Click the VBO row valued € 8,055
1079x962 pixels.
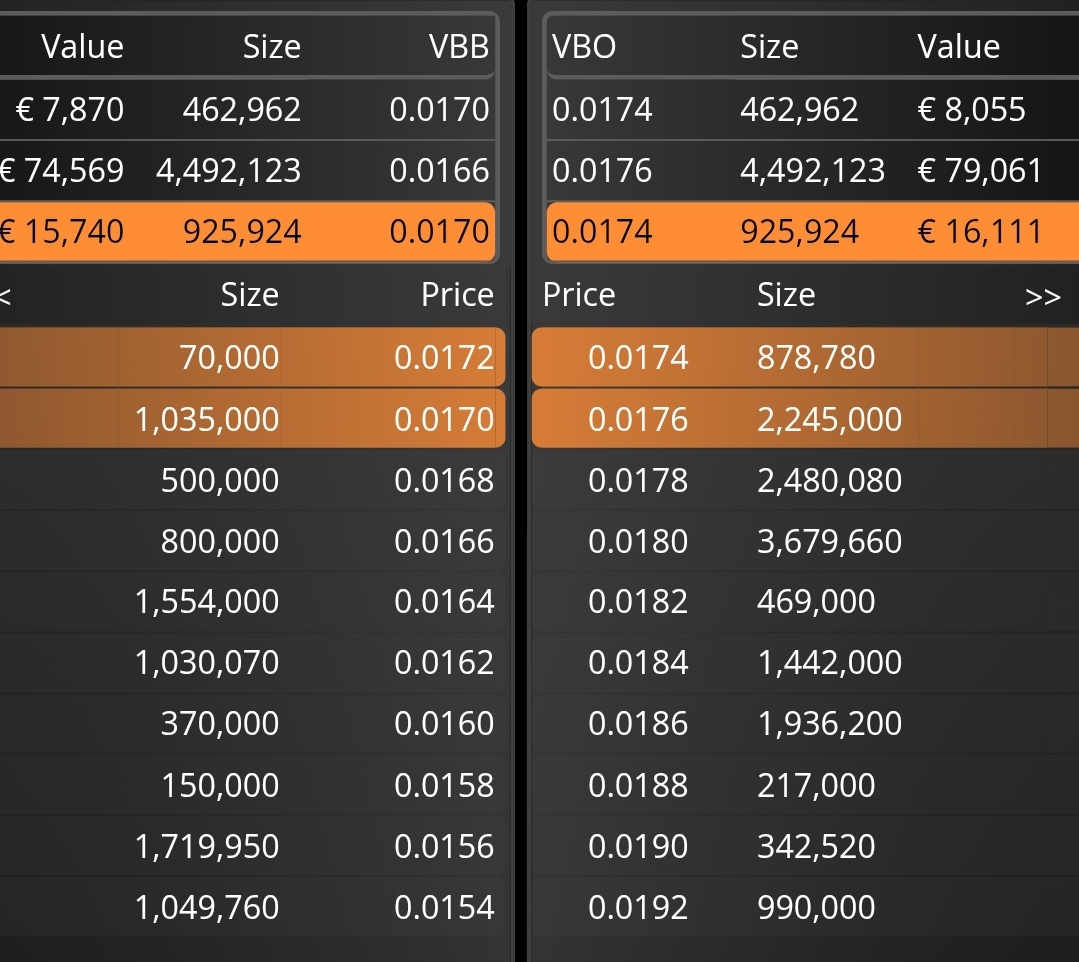pyautogui.click(x=813, y=109)
